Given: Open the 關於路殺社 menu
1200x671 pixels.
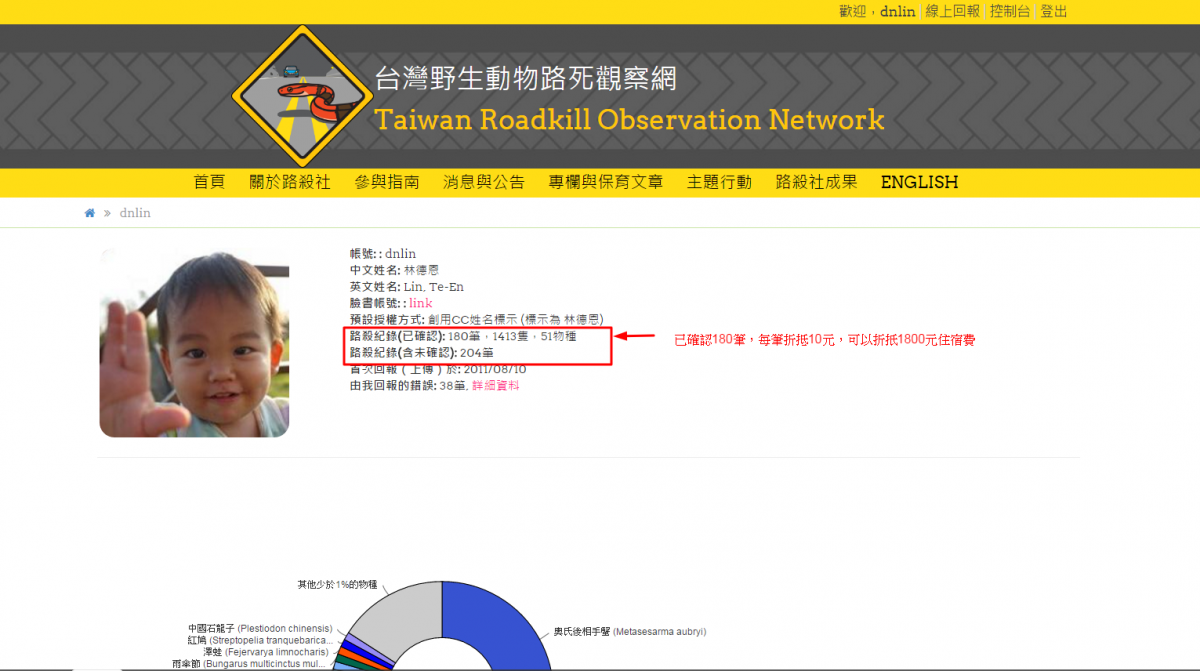Looking at the screenshot, I should click(x=290, y=182).
